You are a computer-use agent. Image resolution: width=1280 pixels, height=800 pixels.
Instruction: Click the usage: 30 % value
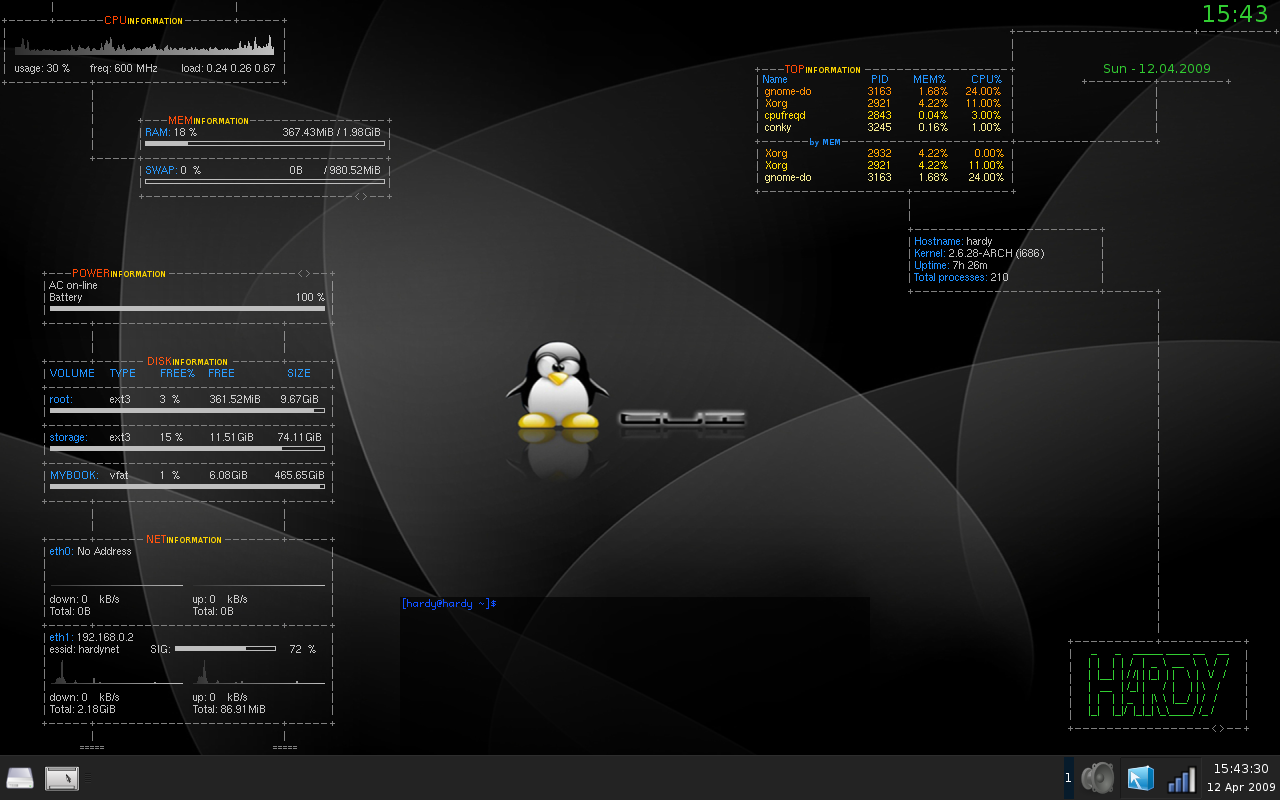42,69
